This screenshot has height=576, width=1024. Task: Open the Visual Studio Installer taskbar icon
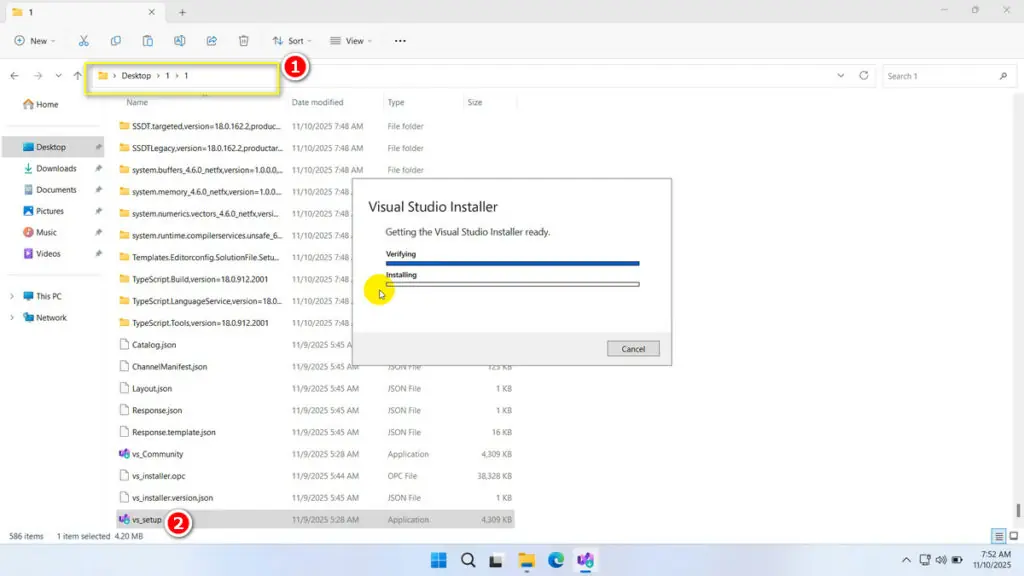(x=585, y=561)
